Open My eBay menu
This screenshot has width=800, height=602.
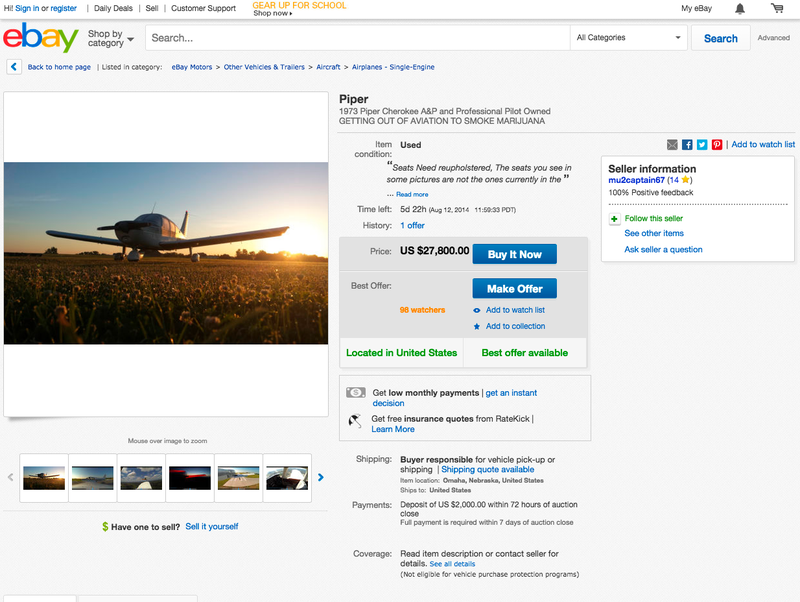pos(696,8)
